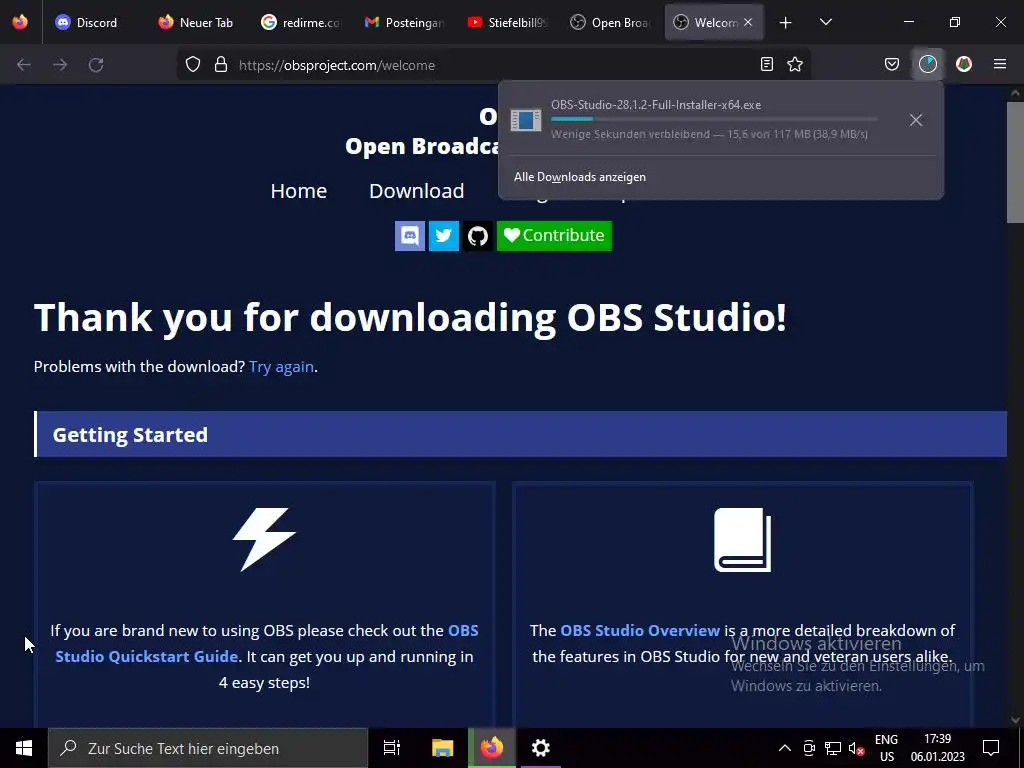Click the OBS installer file icon
1024x768 pixels.
pos(526,120)
